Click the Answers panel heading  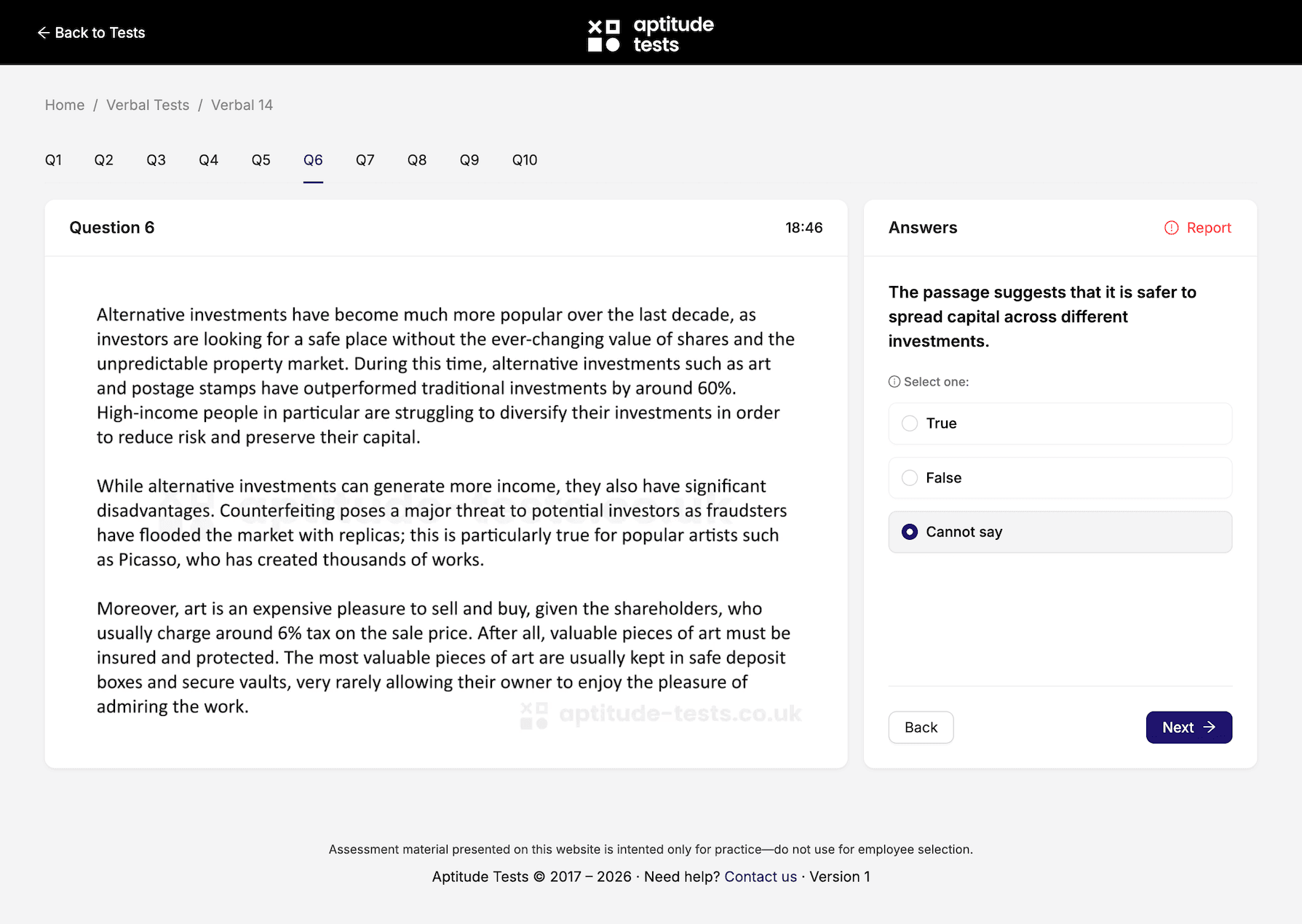[x=923, y=228]
